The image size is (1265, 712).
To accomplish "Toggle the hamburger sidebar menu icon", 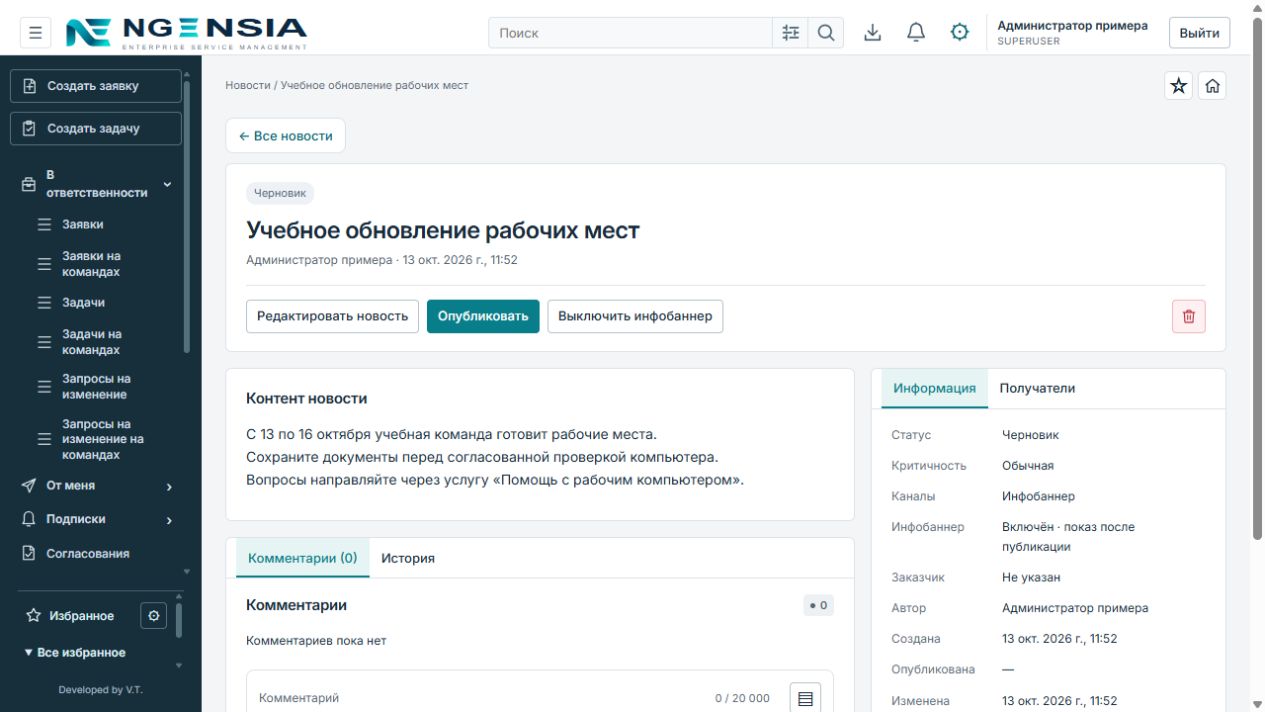I will tap(35, 33).
